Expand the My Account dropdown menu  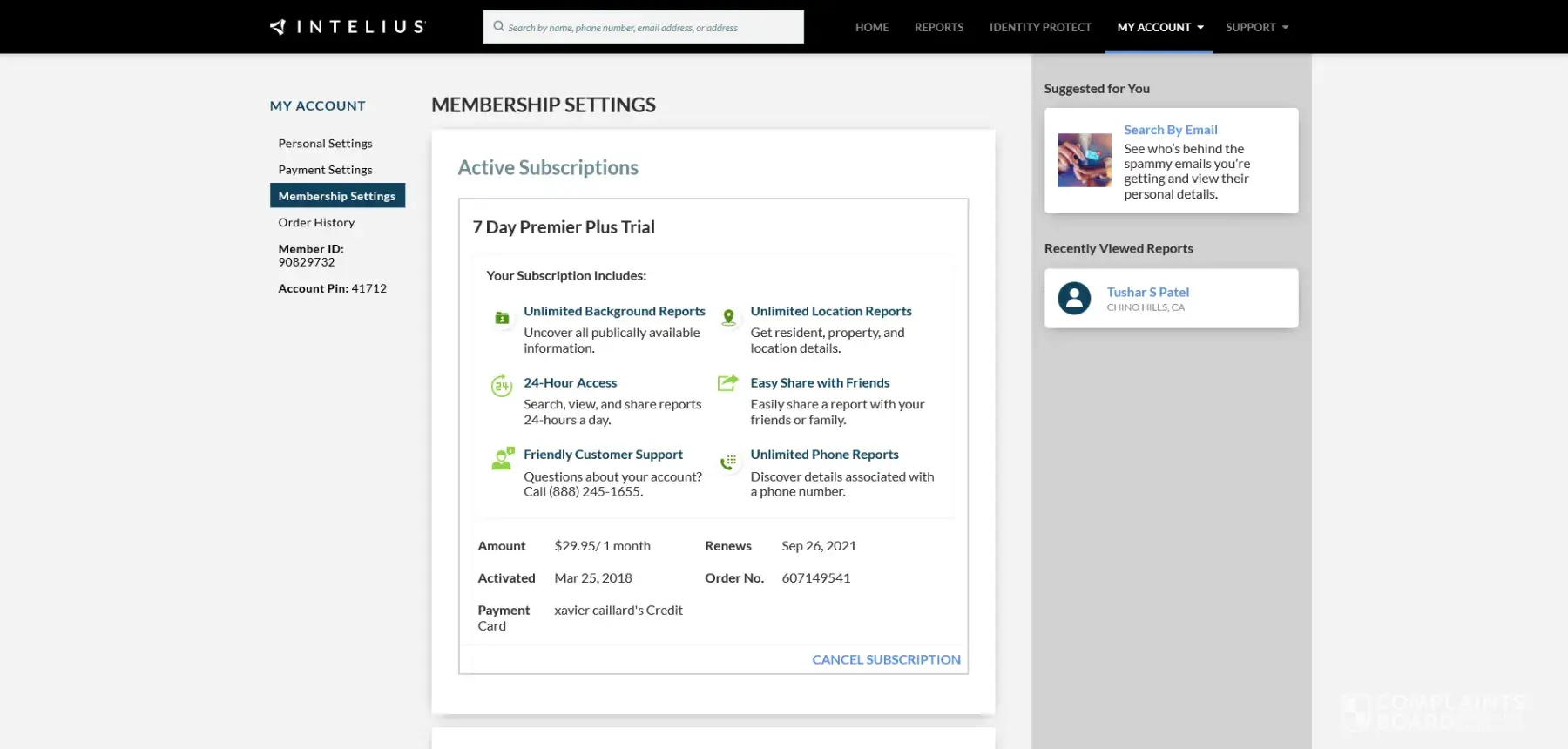1159,27
